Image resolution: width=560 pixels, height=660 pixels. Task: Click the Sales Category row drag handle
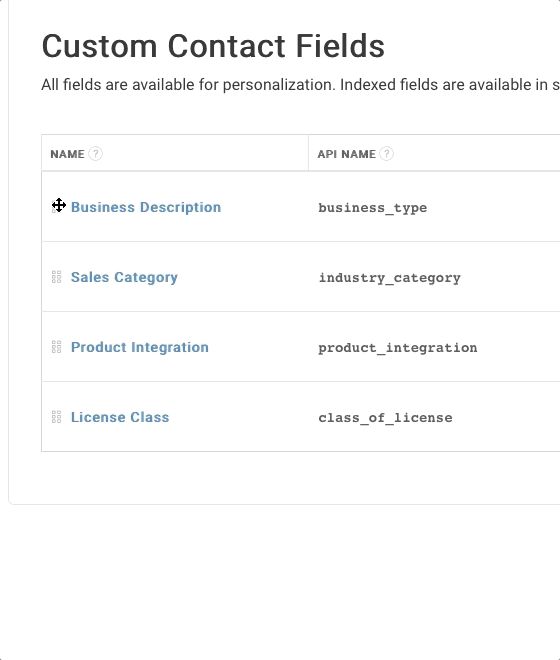pos(57,277)
